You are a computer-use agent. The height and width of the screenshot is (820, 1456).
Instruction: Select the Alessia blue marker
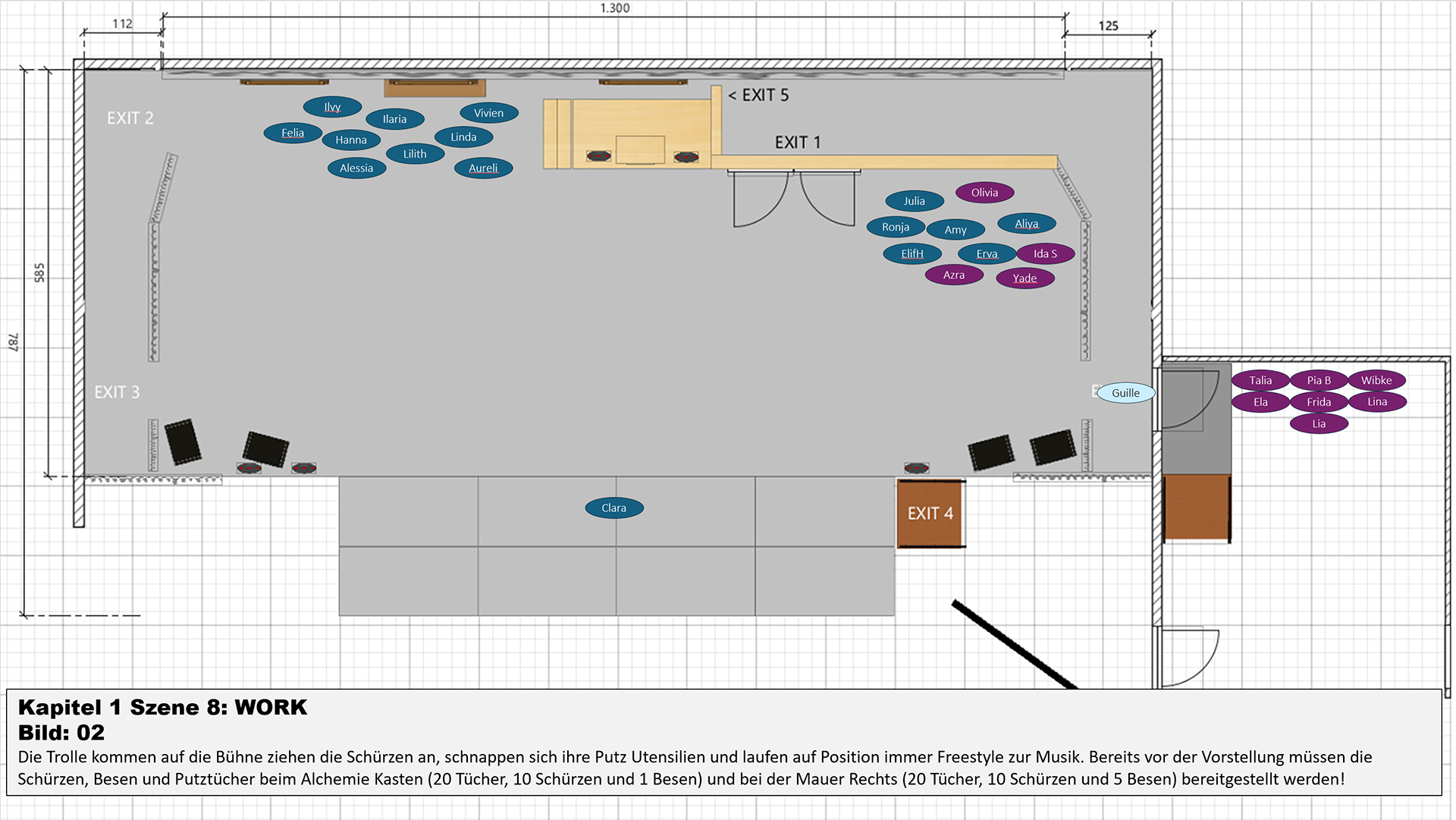point(356,168)
